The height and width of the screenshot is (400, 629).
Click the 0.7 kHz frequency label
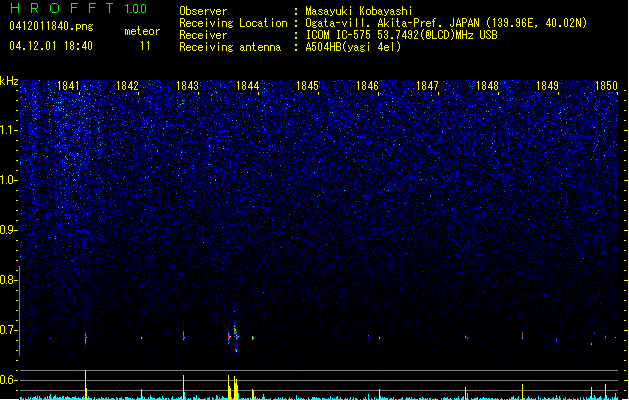pos(9,330)
